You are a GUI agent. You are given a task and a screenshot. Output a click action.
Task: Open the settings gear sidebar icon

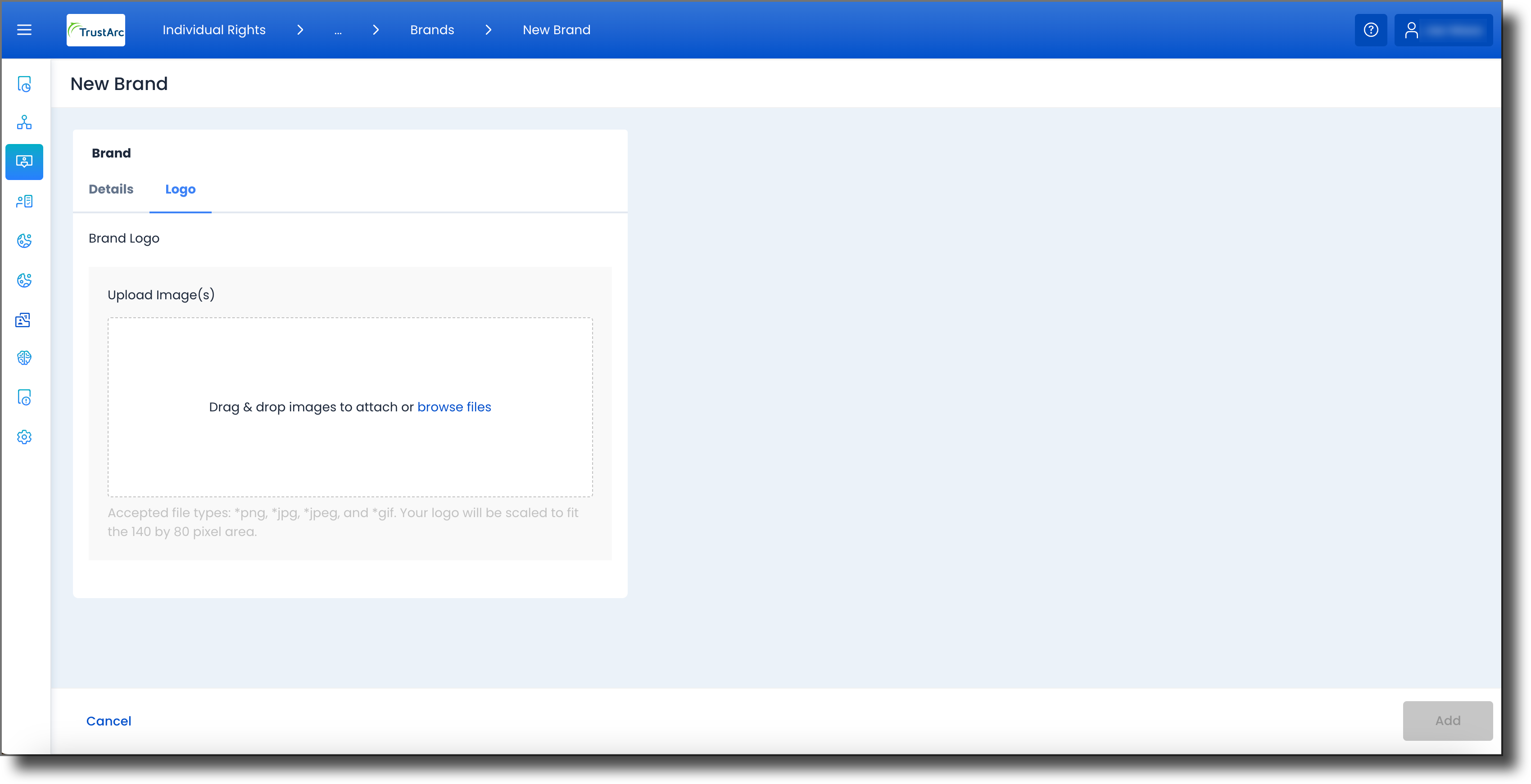(x=24, y=437)
